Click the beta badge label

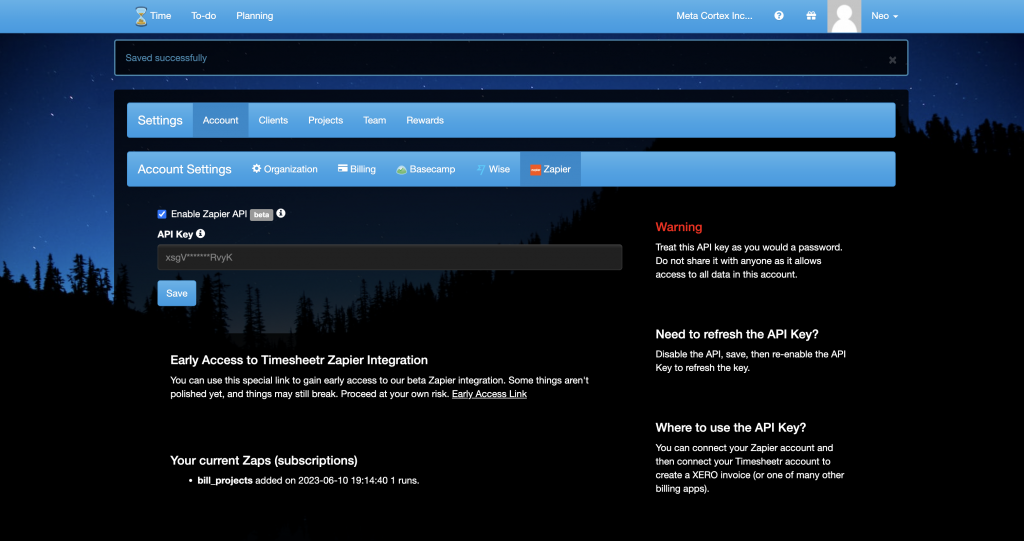click(x=261, y=215)
